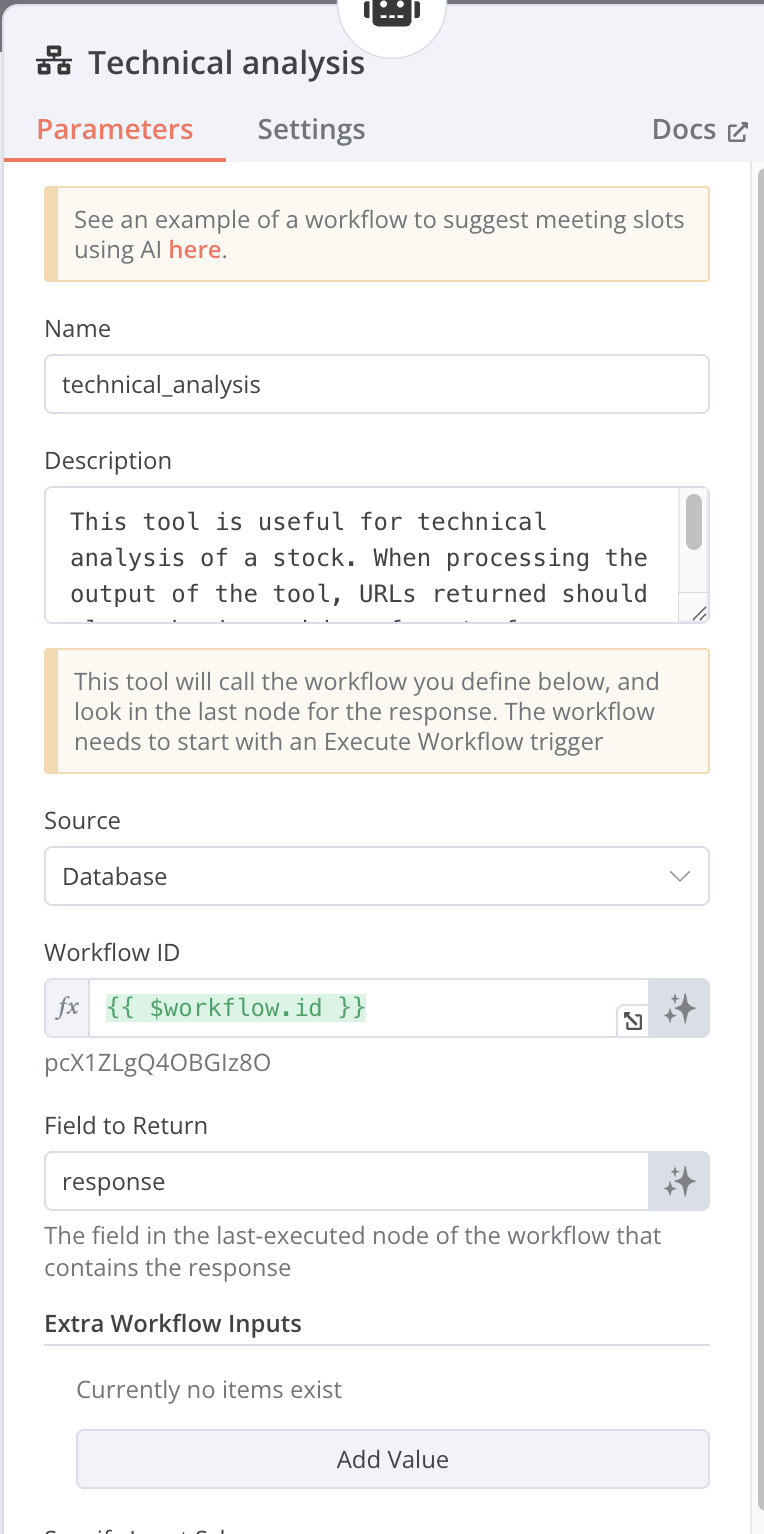Click the Description box resize handle
The width and height of the screenshot is (764, 1534).
(x=699, y=613)
